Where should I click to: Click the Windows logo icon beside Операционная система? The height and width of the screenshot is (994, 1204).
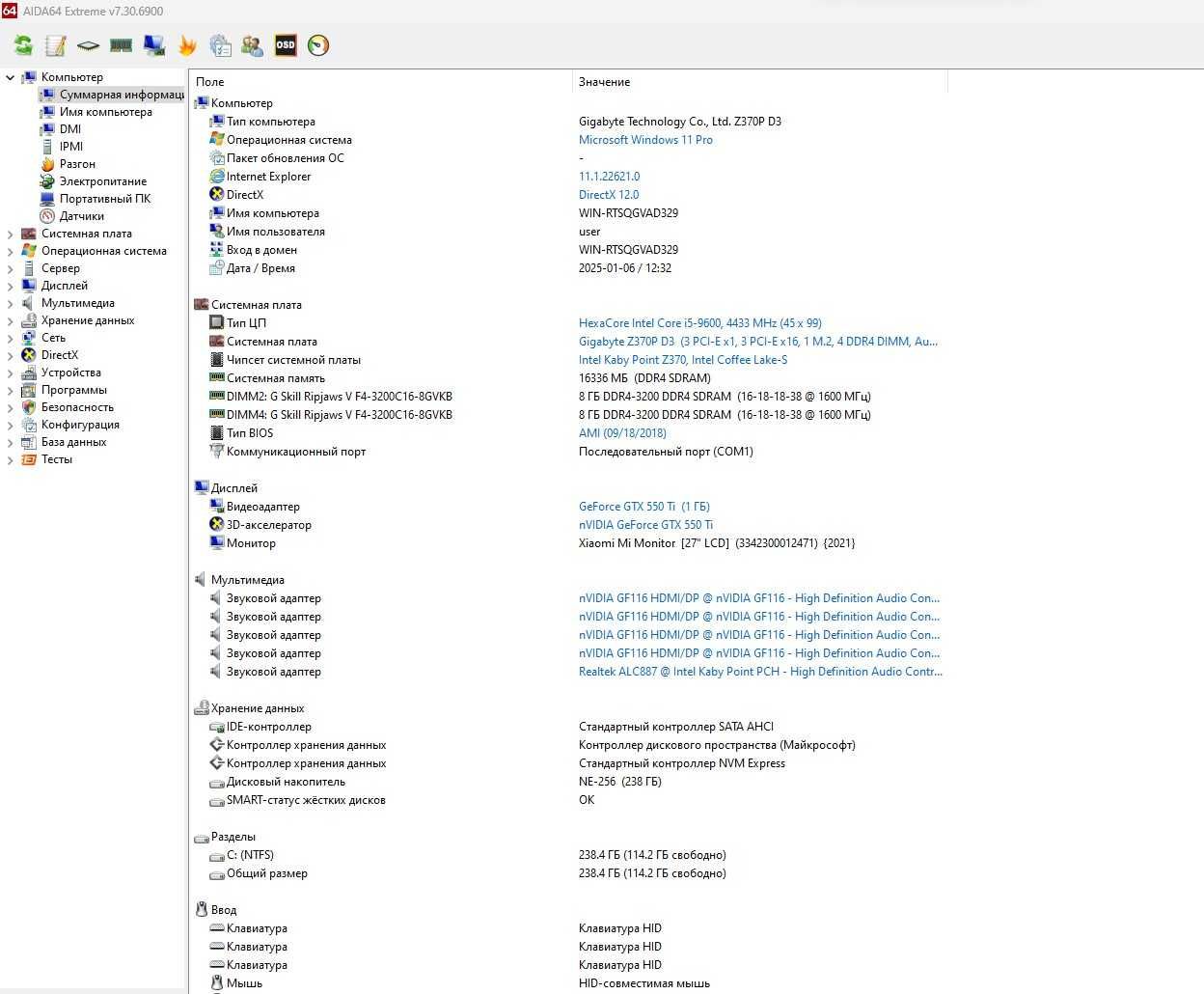(x=217, y=140)
